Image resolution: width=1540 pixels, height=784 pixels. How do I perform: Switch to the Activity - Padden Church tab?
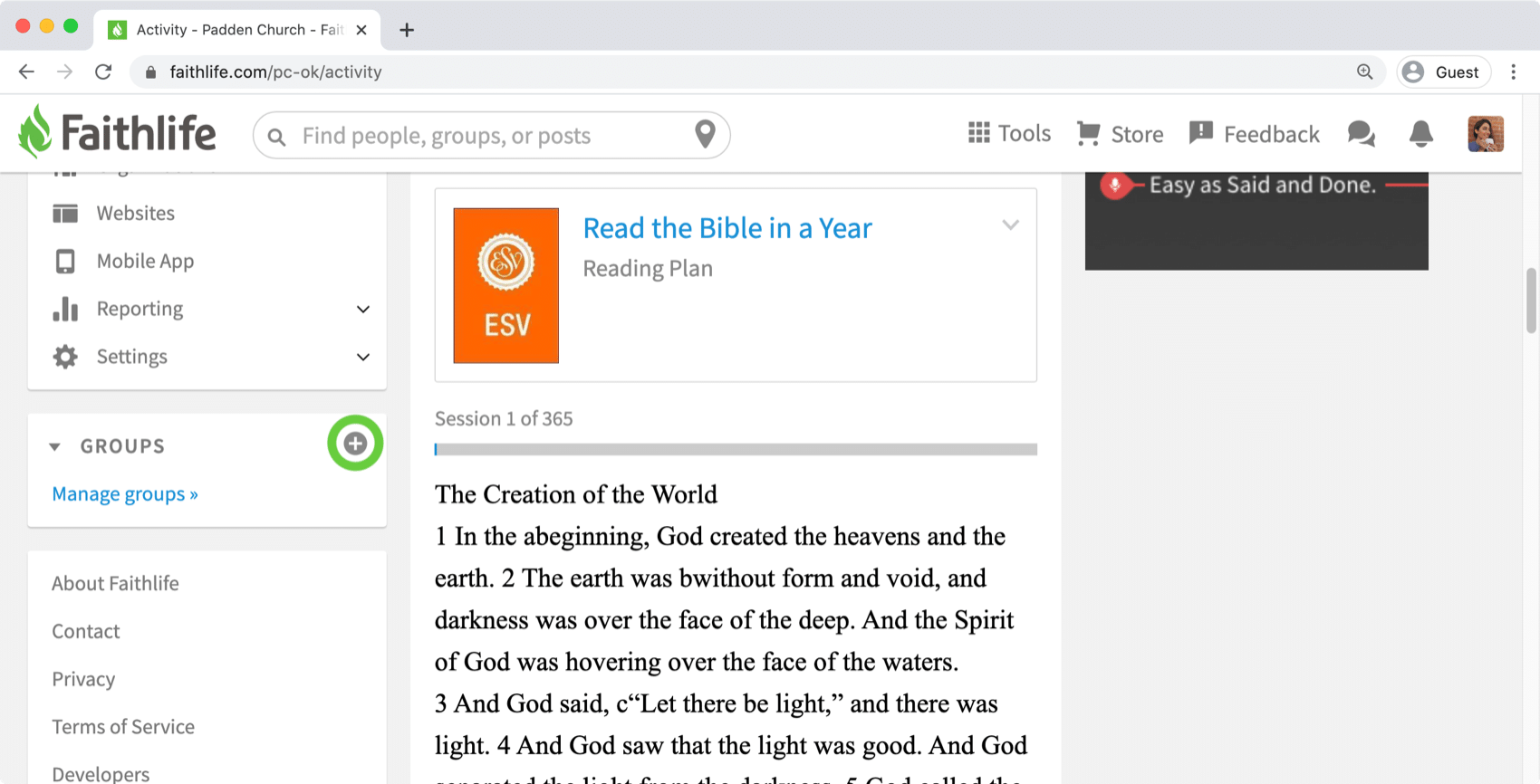click(x=236, y=30)
